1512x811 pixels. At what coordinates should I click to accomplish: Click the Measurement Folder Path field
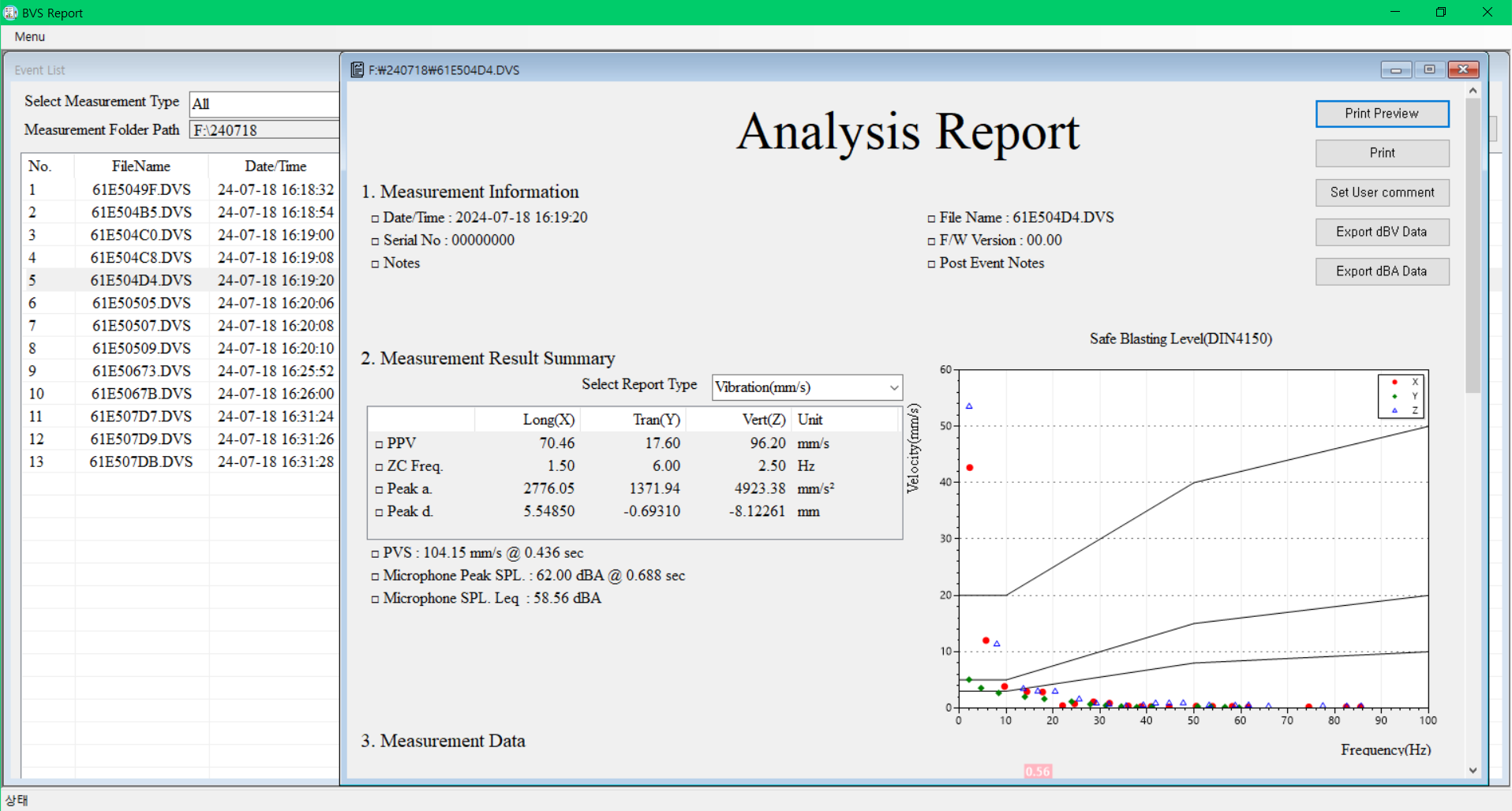pos(264,130)
